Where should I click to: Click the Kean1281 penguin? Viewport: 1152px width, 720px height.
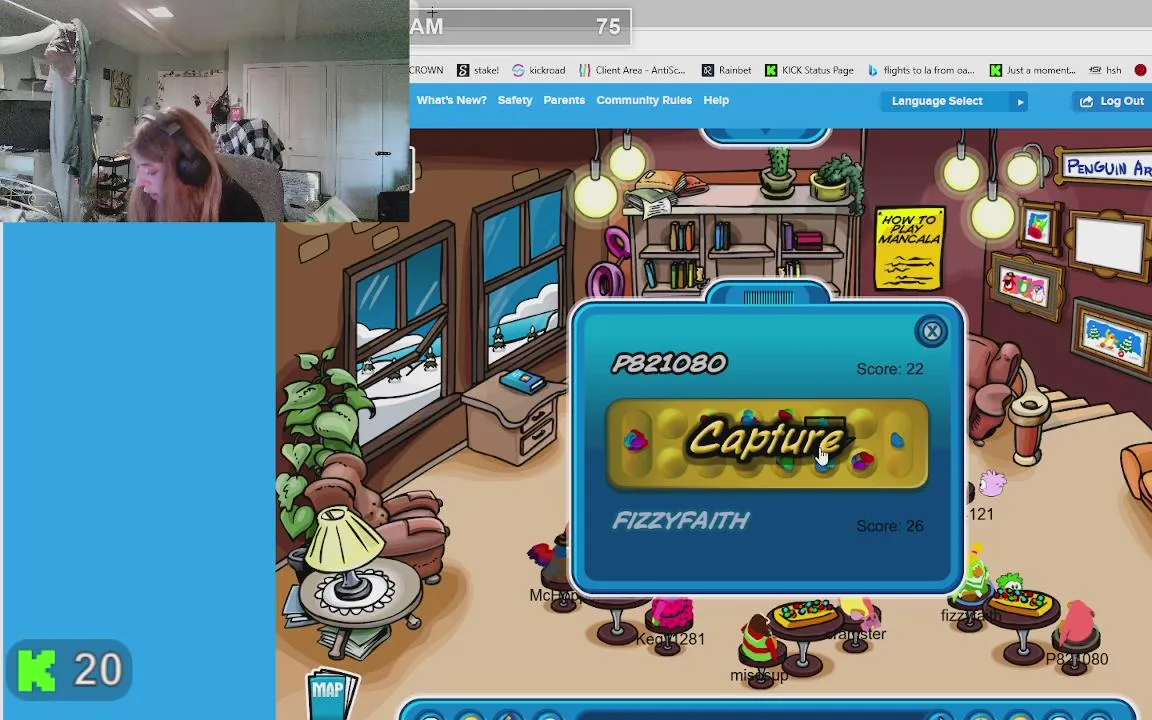click(x=671, y=616)
